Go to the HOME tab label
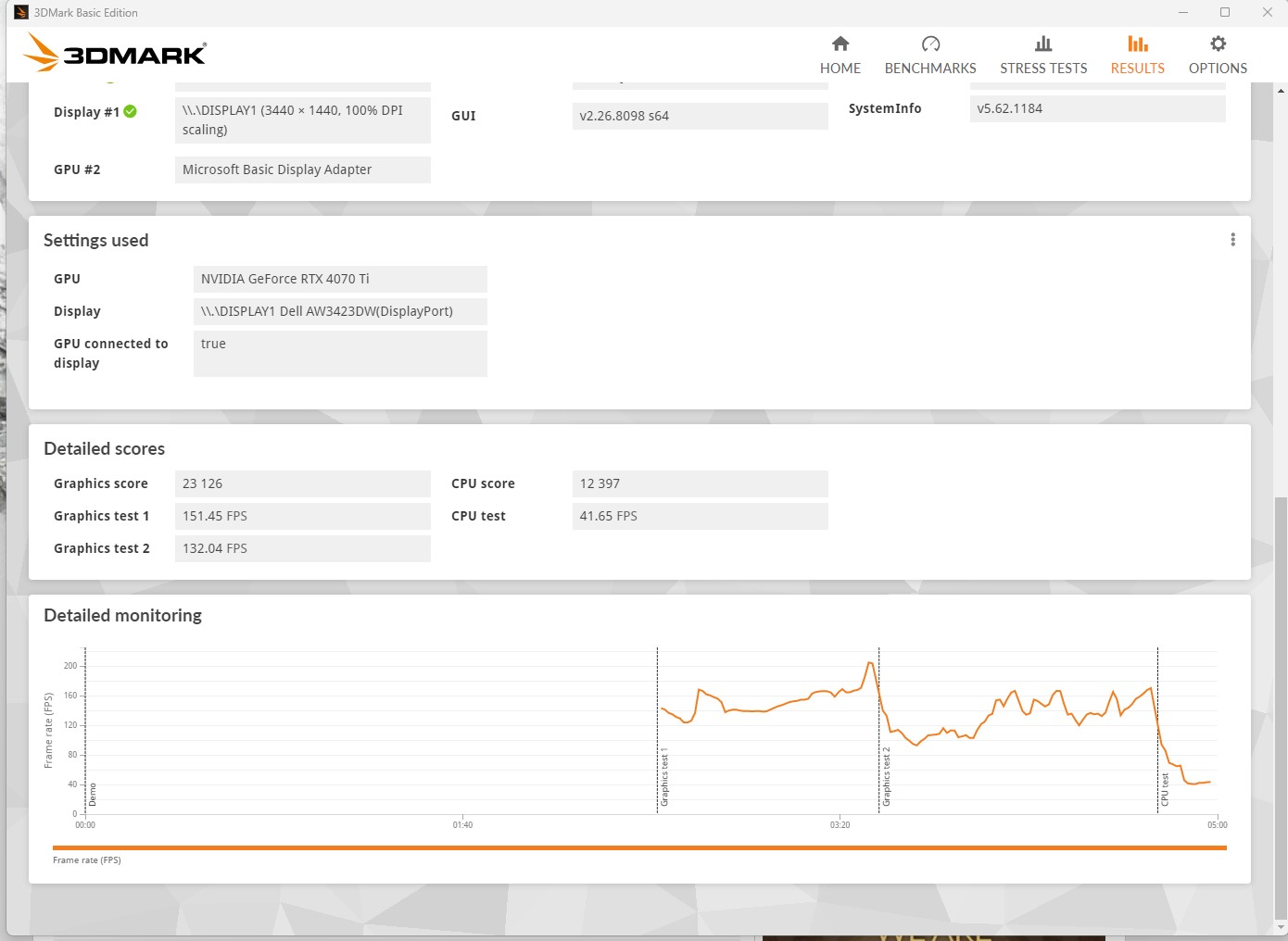This screenshot has width=1288, height=941. [840, 69]
